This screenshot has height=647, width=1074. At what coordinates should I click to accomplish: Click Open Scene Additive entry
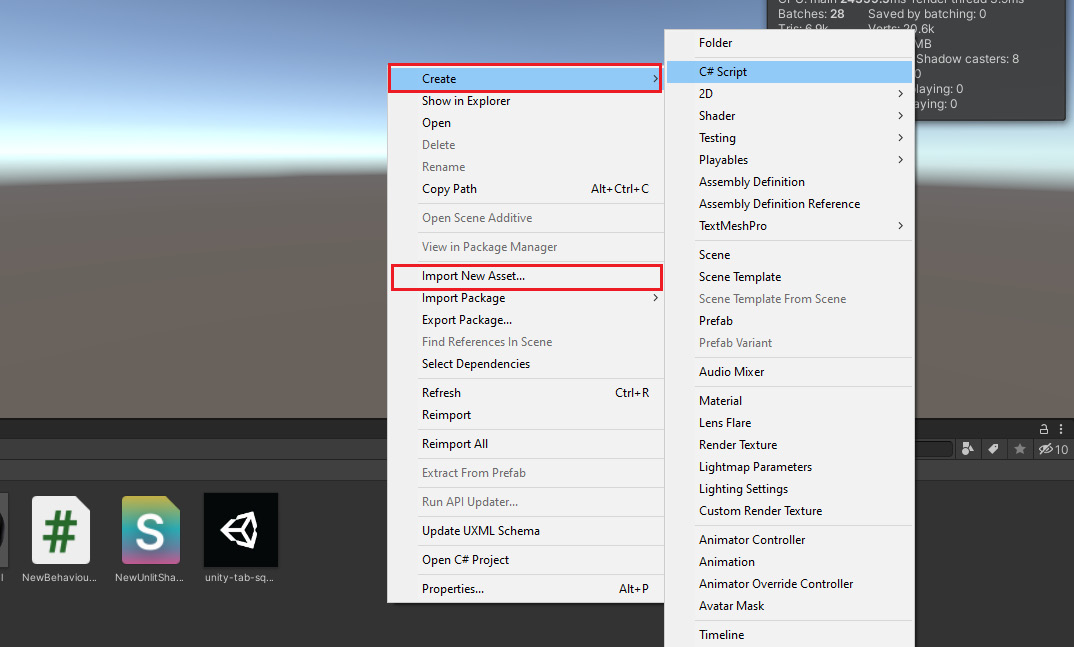click(x=525, y=218)
